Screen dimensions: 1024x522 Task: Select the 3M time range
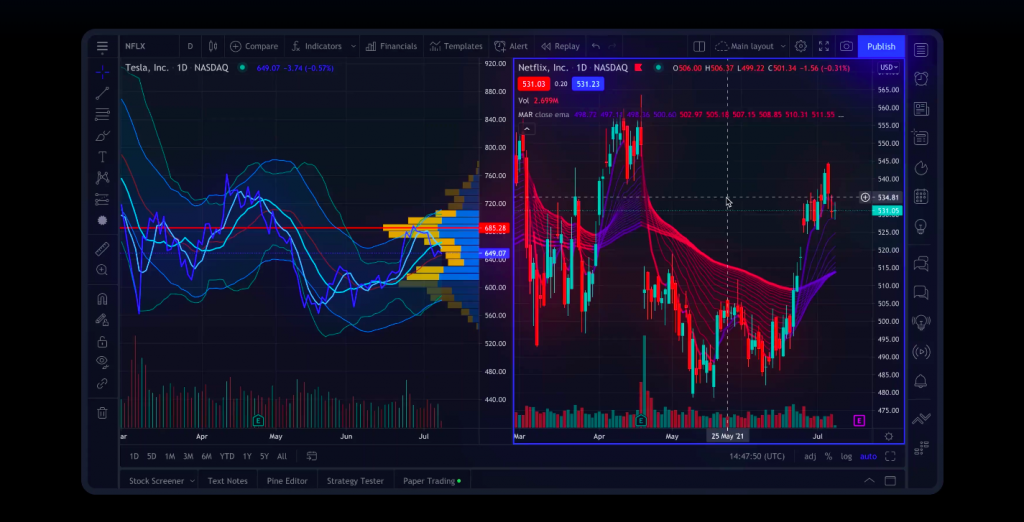point(188,457)
